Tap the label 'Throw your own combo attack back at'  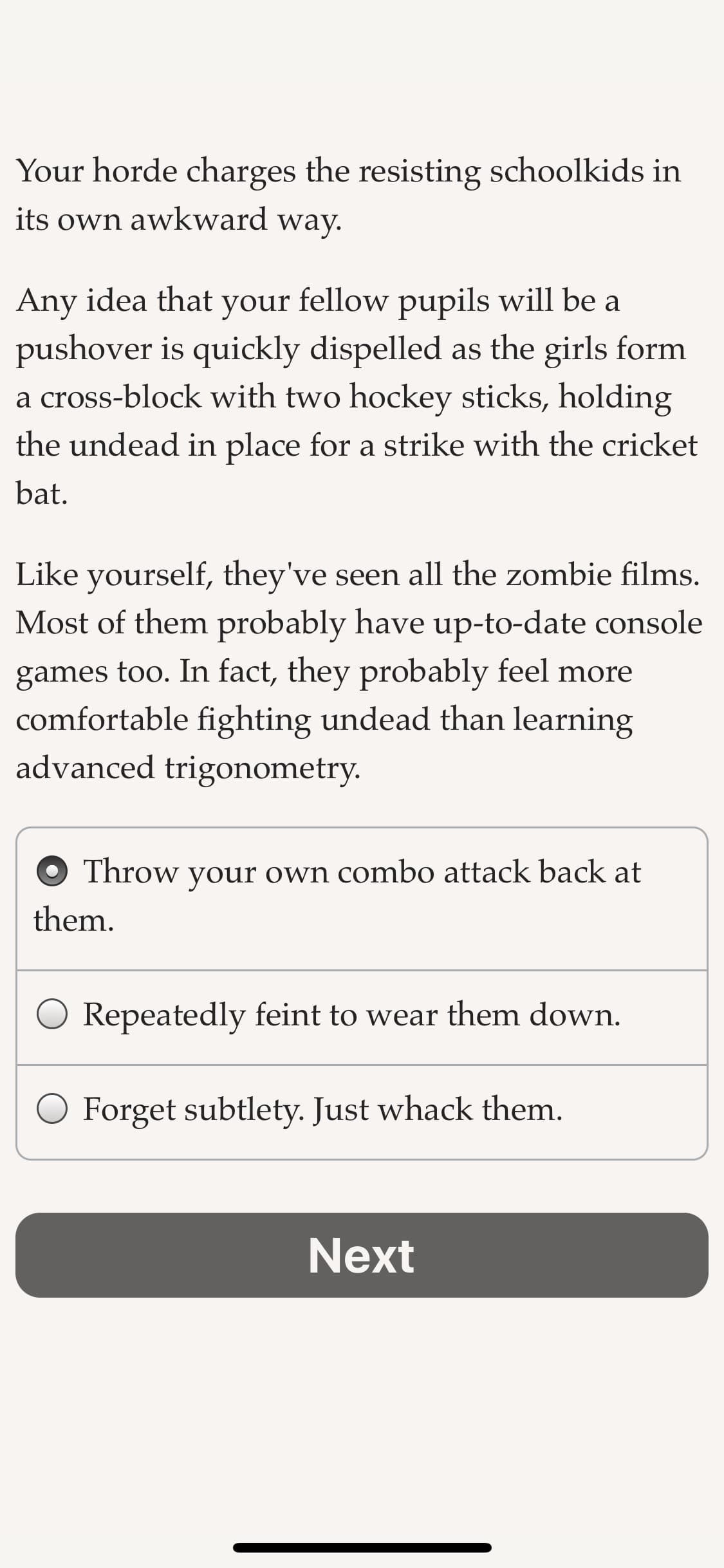click(362, 872)
